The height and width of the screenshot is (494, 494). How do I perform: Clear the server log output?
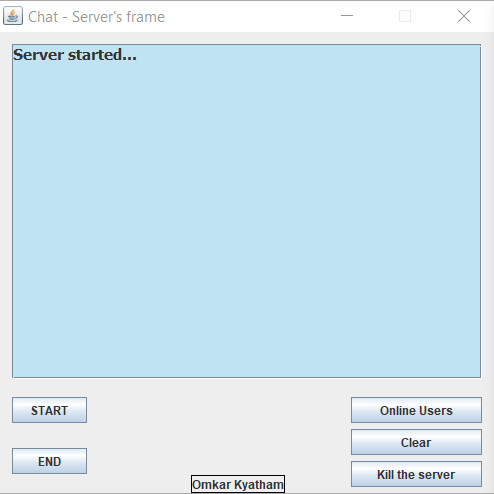416,442
